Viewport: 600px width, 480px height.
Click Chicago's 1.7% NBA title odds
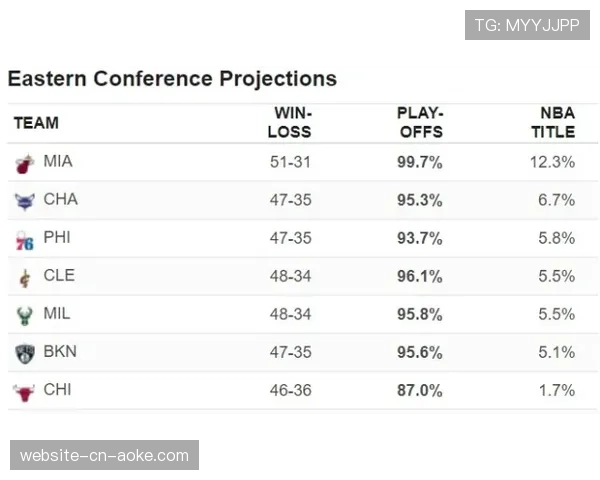556,390
